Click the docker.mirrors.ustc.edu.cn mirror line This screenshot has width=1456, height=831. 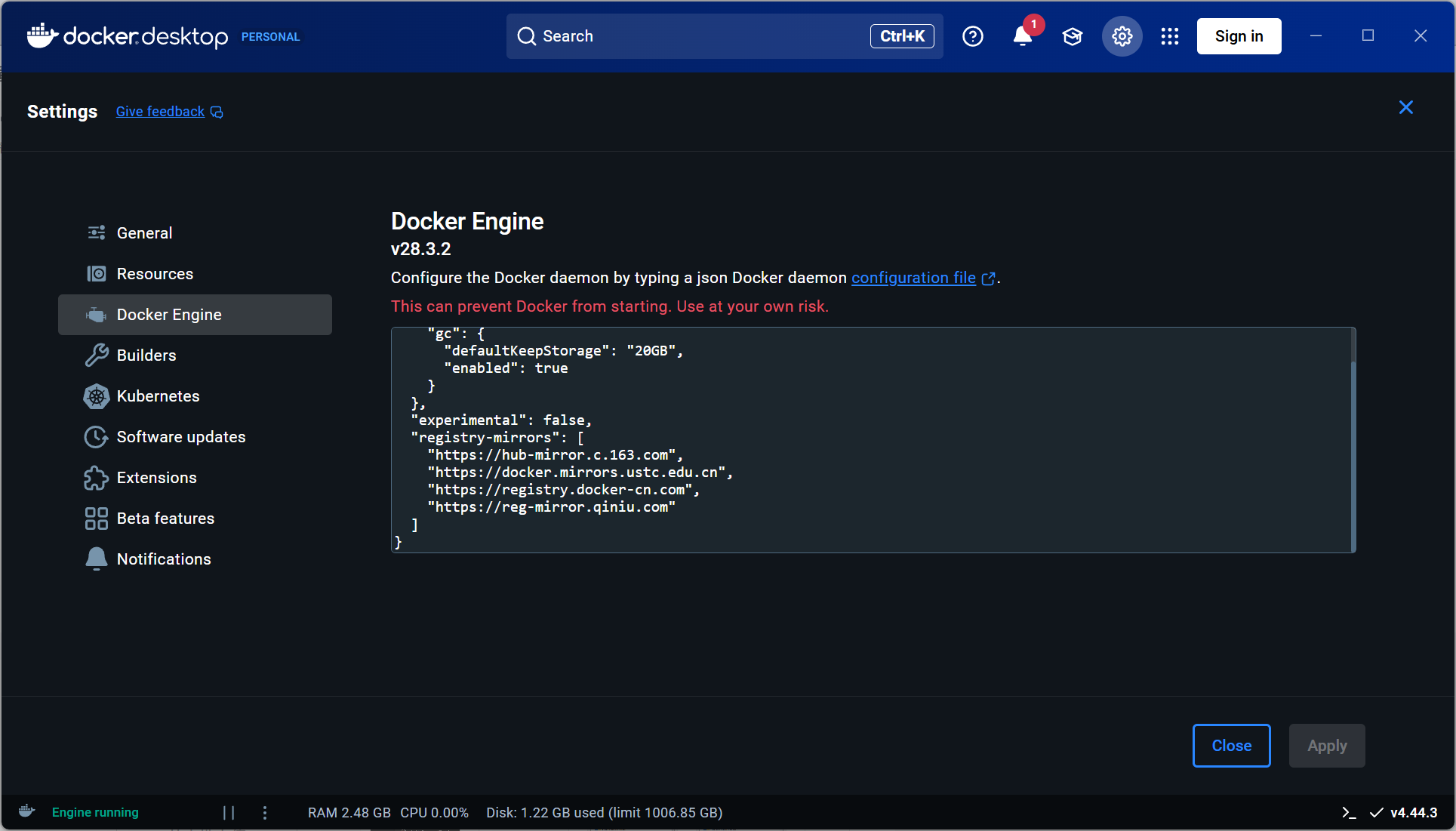pos(580,472)
